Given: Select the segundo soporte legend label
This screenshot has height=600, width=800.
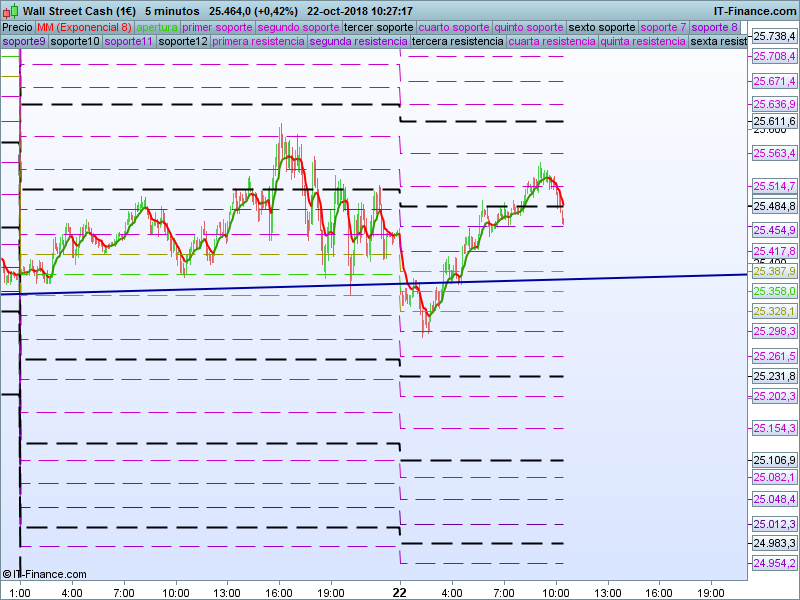Looking at the screenshot, I should pyautogui.click(x=298, y=28).
